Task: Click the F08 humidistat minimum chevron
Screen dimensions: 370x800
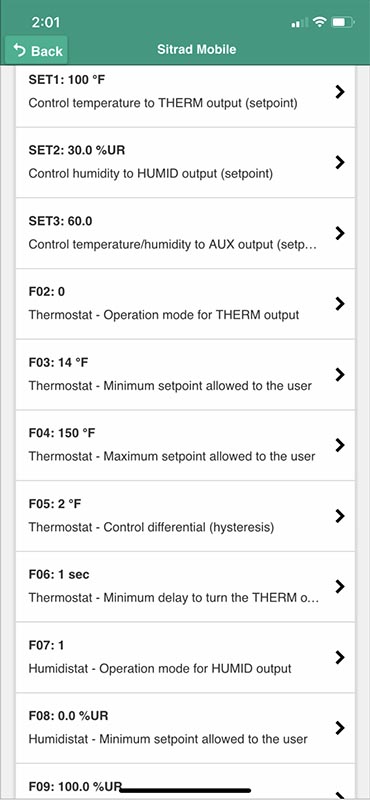Action: coord(340,728)
